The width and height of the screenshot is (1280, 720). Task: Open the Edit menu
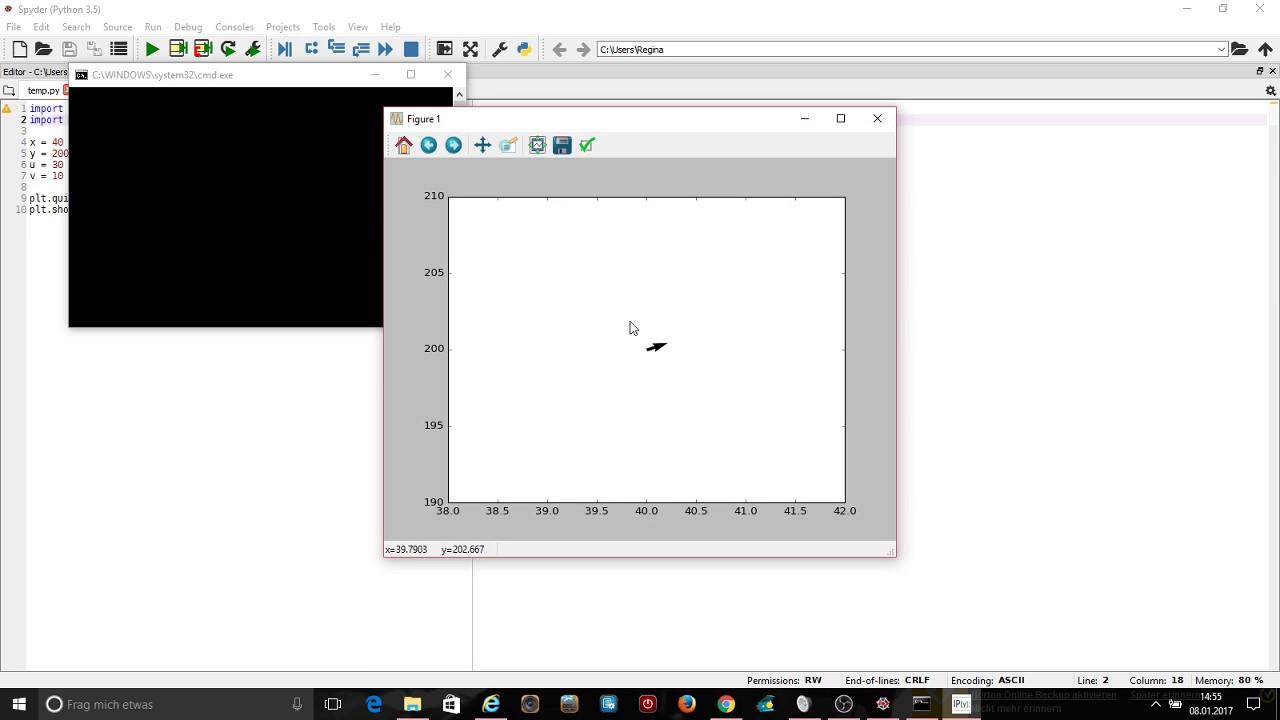click(x=41, y=27)
